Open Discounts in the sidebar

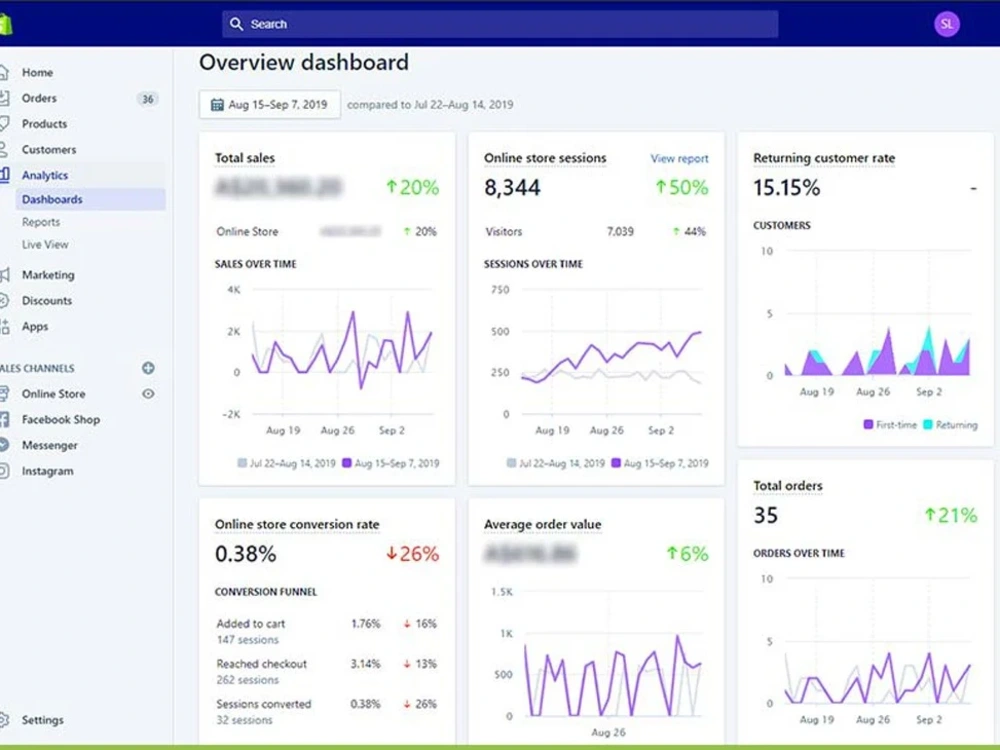coord(47,300)
